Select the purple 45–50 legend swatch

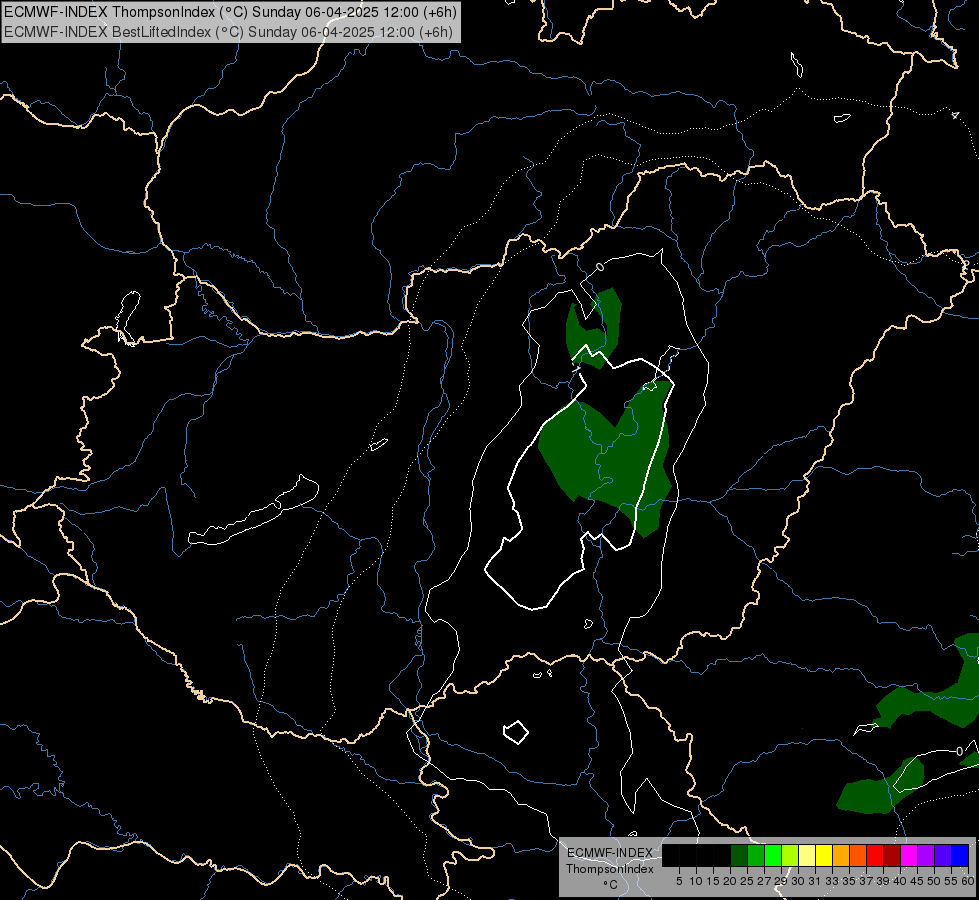pyautogui.click(x=926, y=855)
